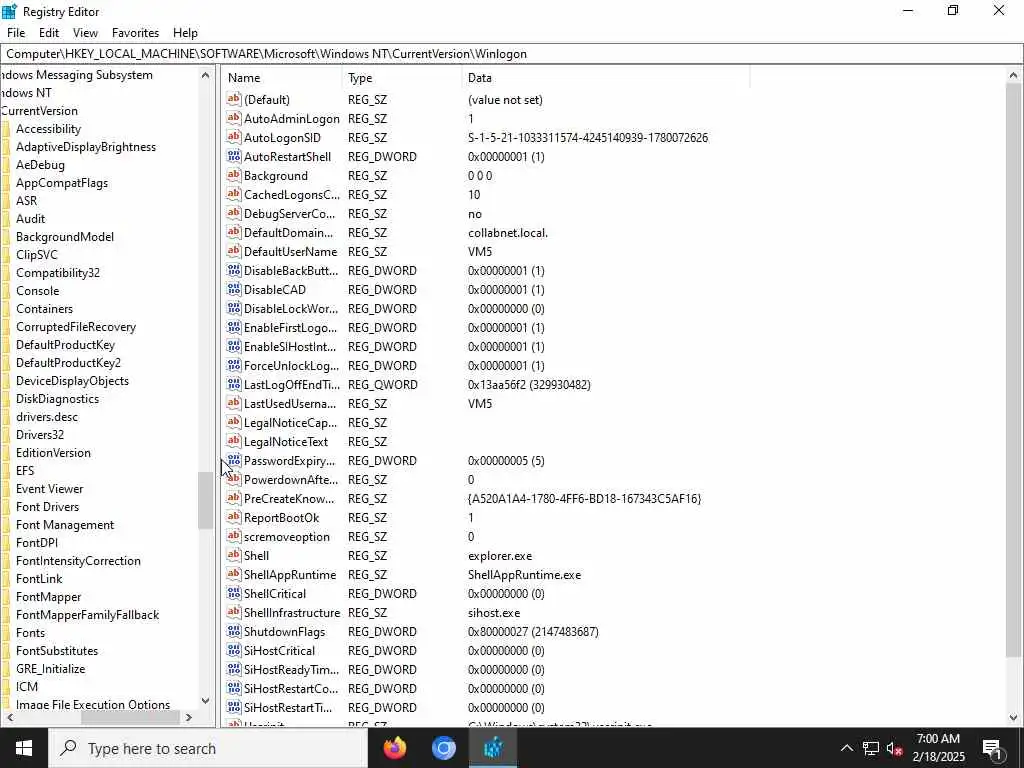Click tree pane scroll up arrow

tap(205, 75)
